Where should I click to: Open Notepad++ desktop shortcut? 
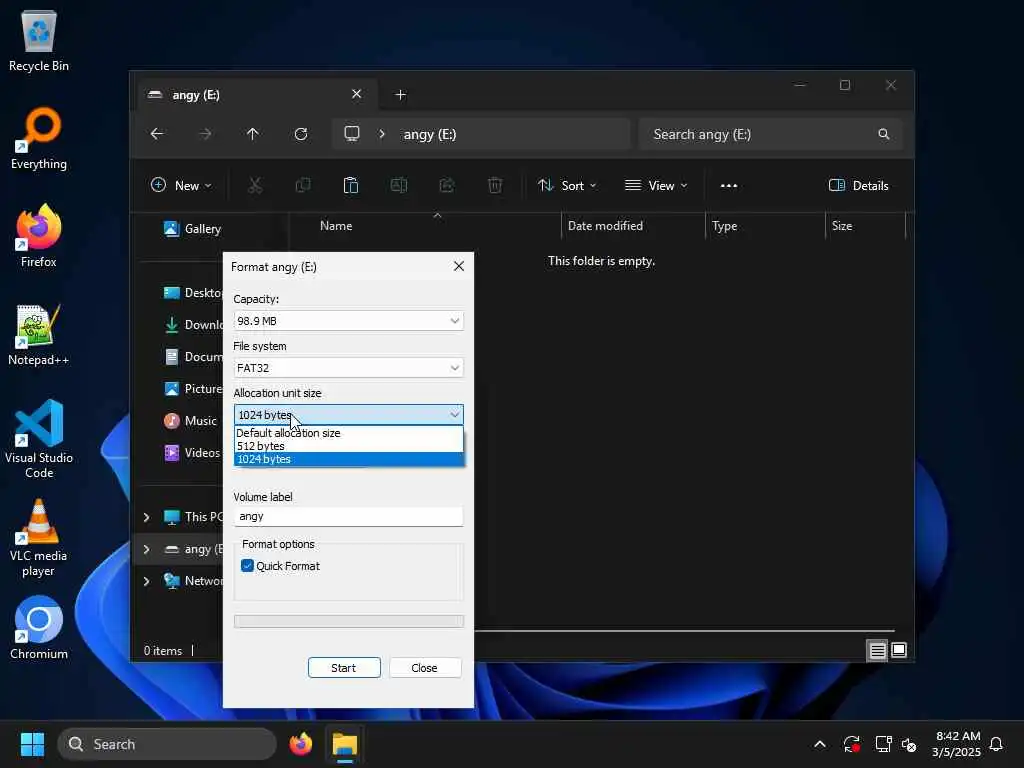click(39, 334)
